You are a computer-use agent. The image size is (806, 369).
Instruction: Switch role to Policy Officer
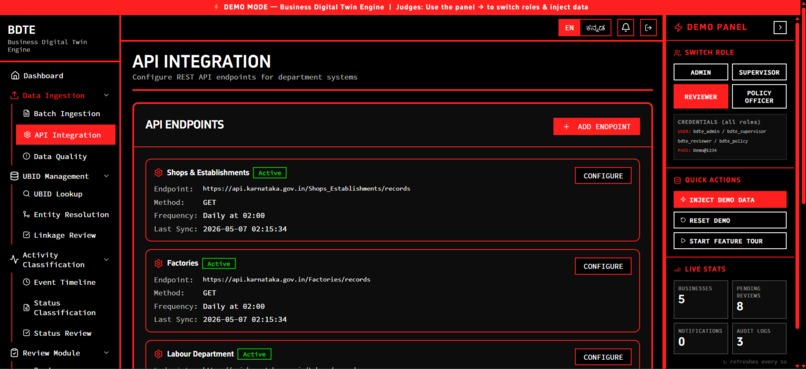pyautogui.click(x=759, y=97)
